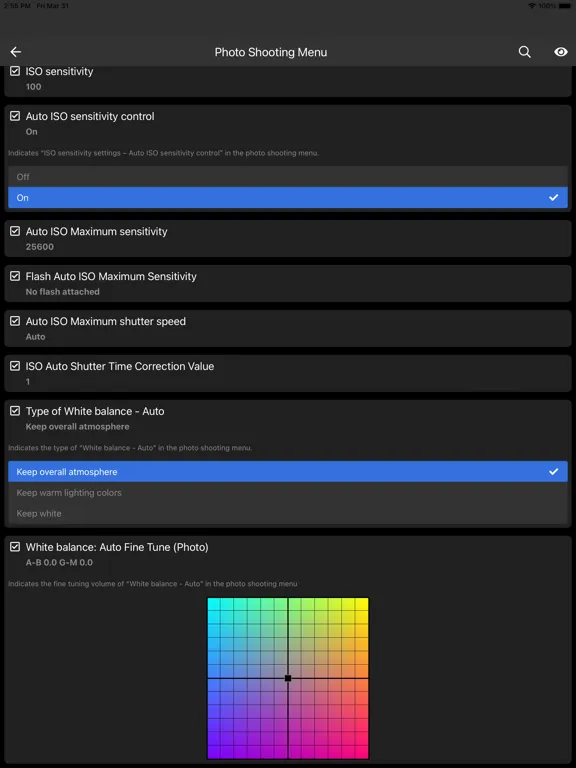Select the highlighted On option

288,197
